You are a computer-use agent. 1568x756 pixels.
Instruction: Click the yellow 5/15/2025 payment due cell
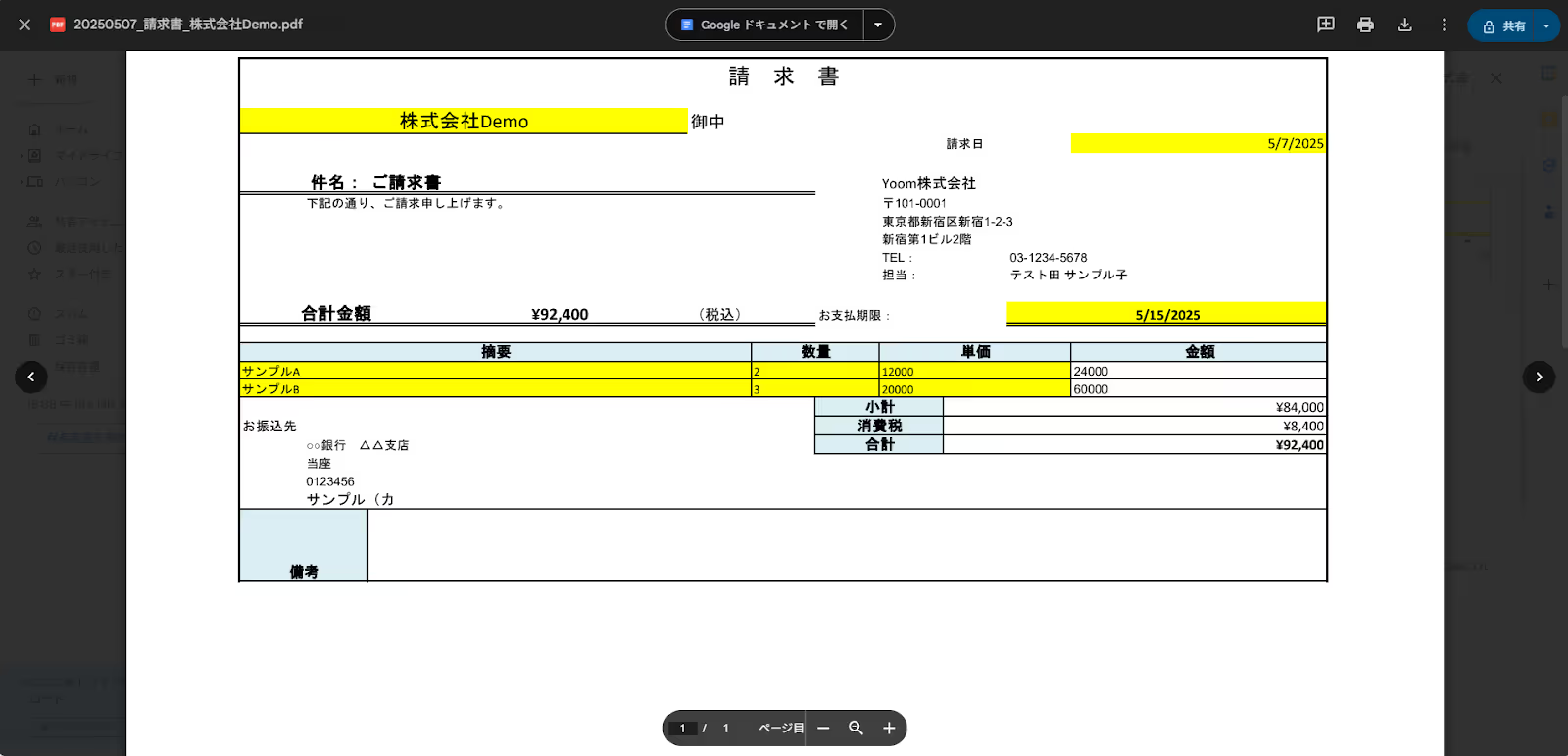(x=1166, y=314)
